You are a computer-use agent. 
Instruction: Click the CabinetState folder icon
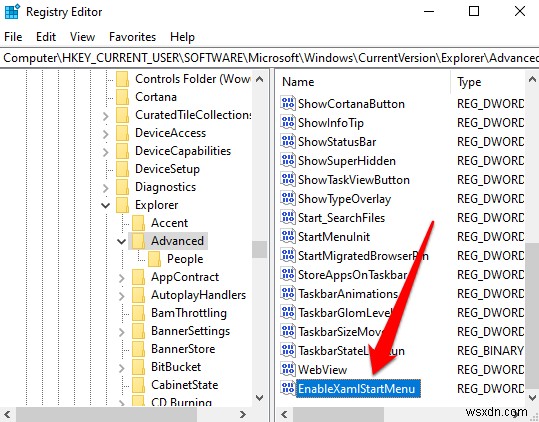(138, 385)
